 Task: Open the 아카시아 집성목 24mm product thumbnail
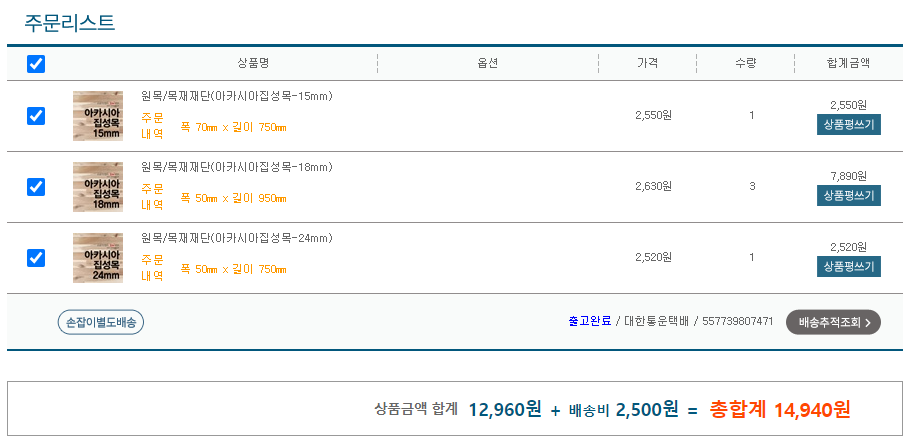(x=98, y=258)
